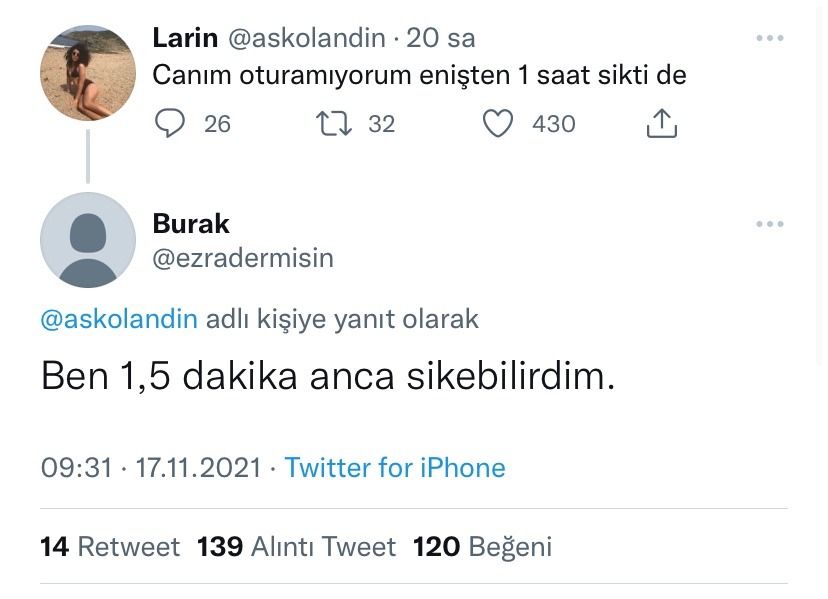Click the 430 like count on Larin's tweet
The height and width of the screenshot is (599, 828).
coord(553,124)
